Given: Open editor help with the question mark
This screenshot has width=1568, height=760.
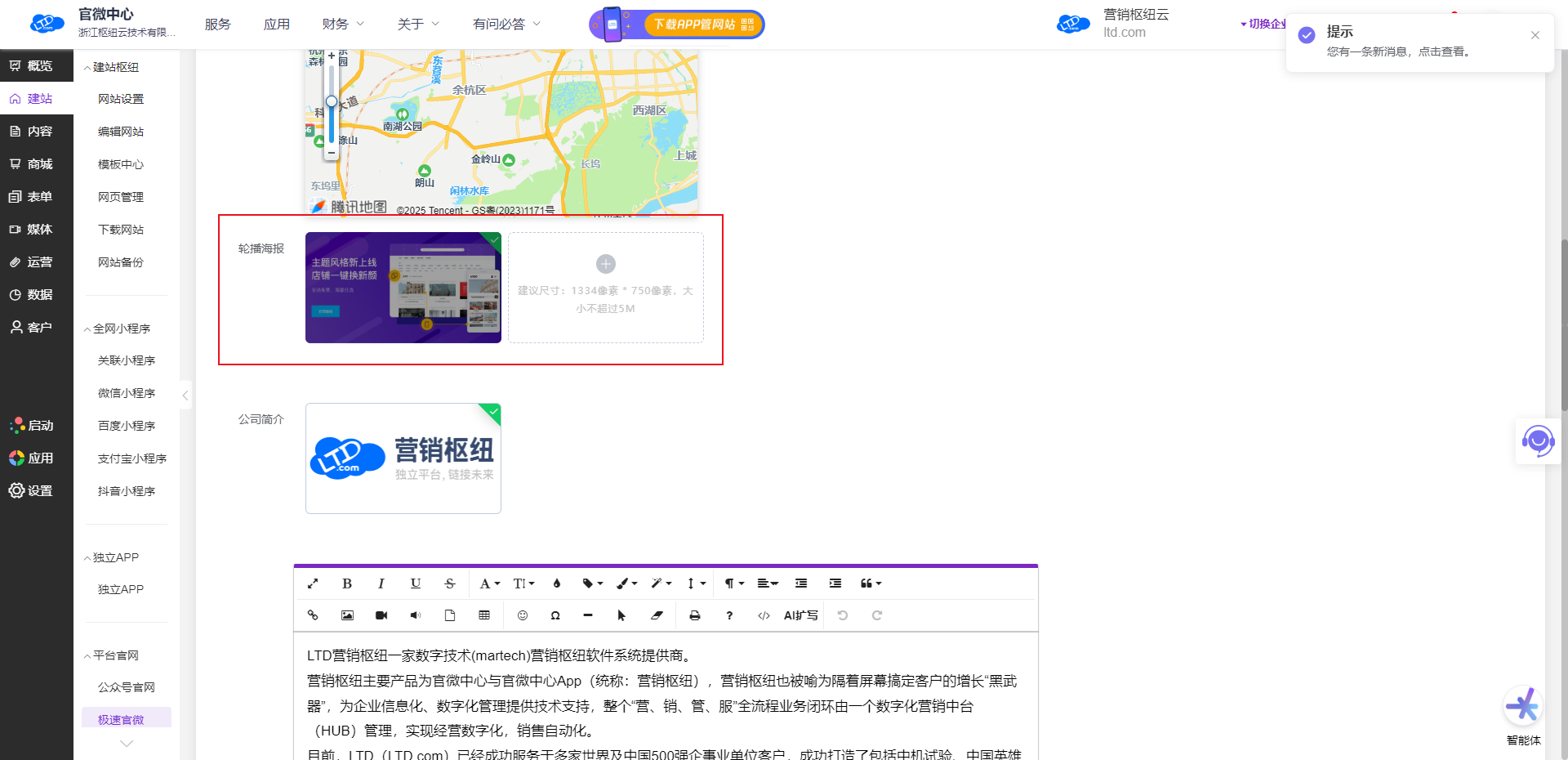Looking at the screenshot, I should [729, 615].
